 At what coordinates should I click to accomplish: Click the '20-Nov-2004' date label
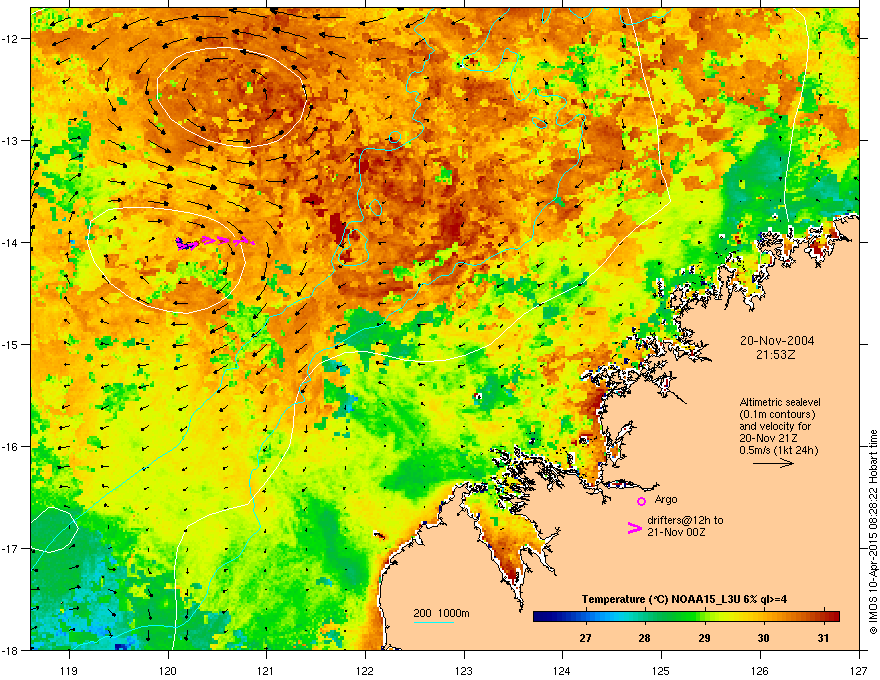[x=777, y=341]
